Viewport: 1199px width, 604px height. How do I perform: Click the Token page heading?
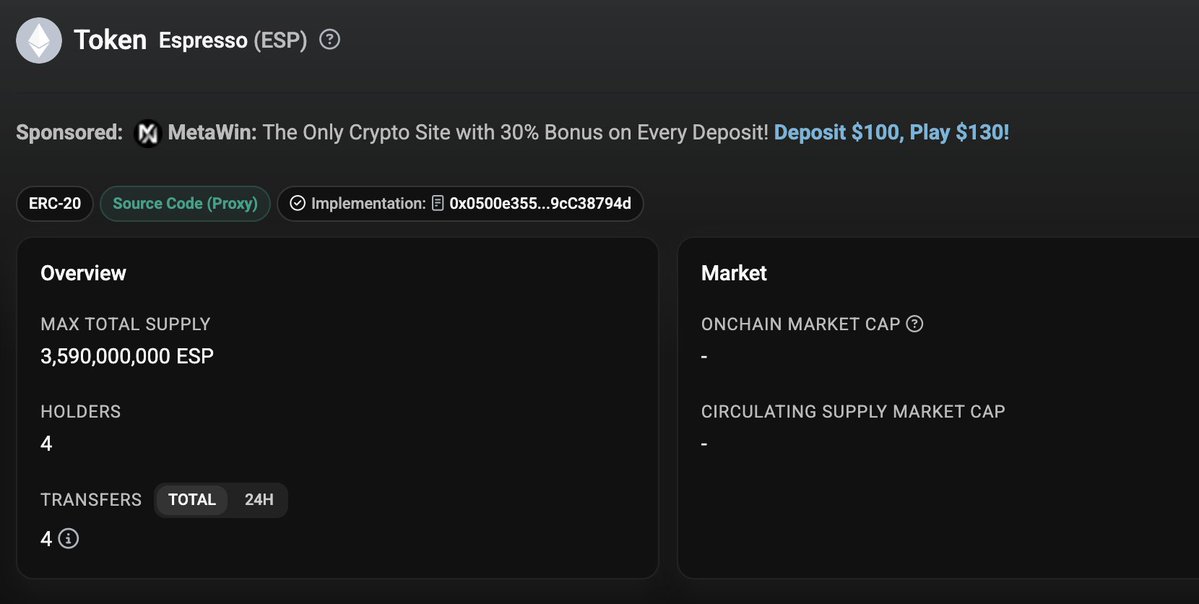[110, 40]
